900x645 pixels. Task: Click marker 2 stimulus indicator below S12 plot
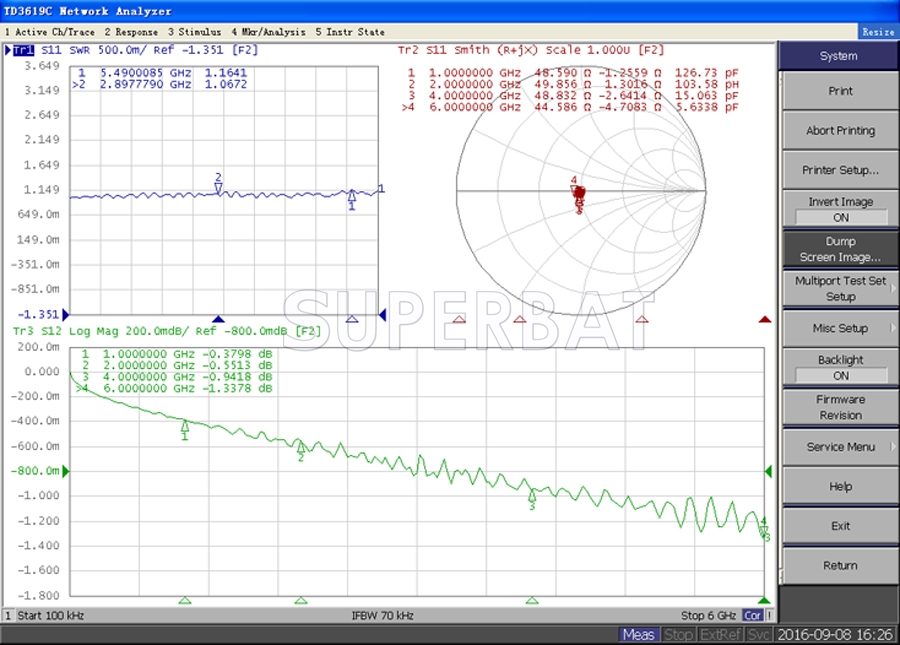[301, 600]
